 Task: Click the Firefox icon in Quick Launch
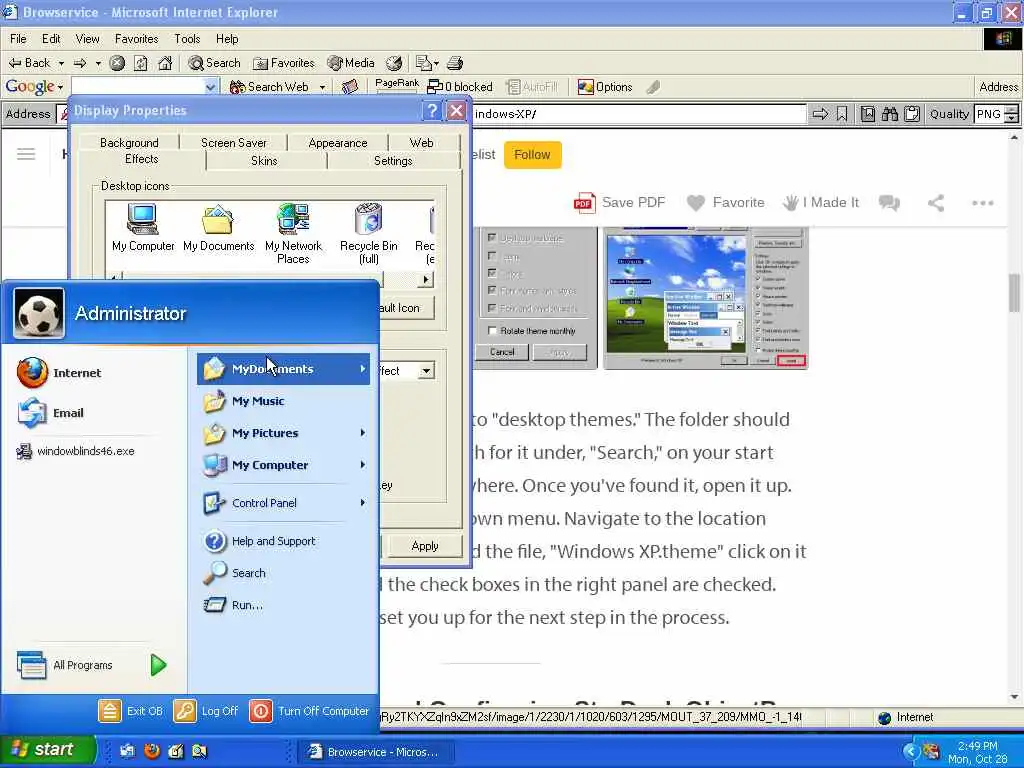152,751
